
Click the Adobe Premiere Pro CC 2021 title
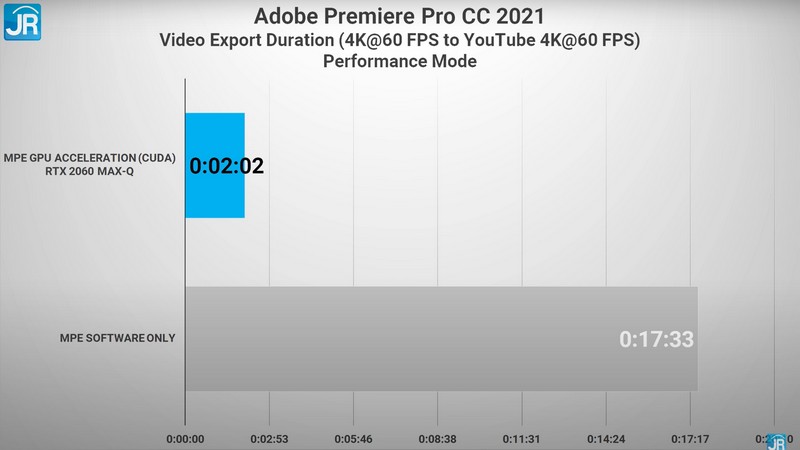(400, 16)
